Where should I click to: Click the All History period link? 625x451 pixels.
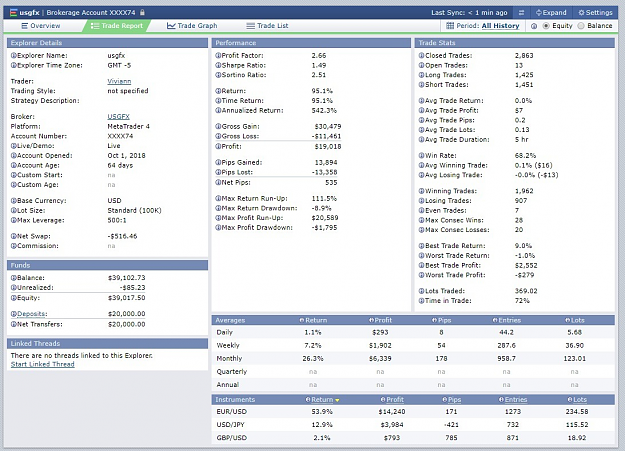(x=500, y=26)
